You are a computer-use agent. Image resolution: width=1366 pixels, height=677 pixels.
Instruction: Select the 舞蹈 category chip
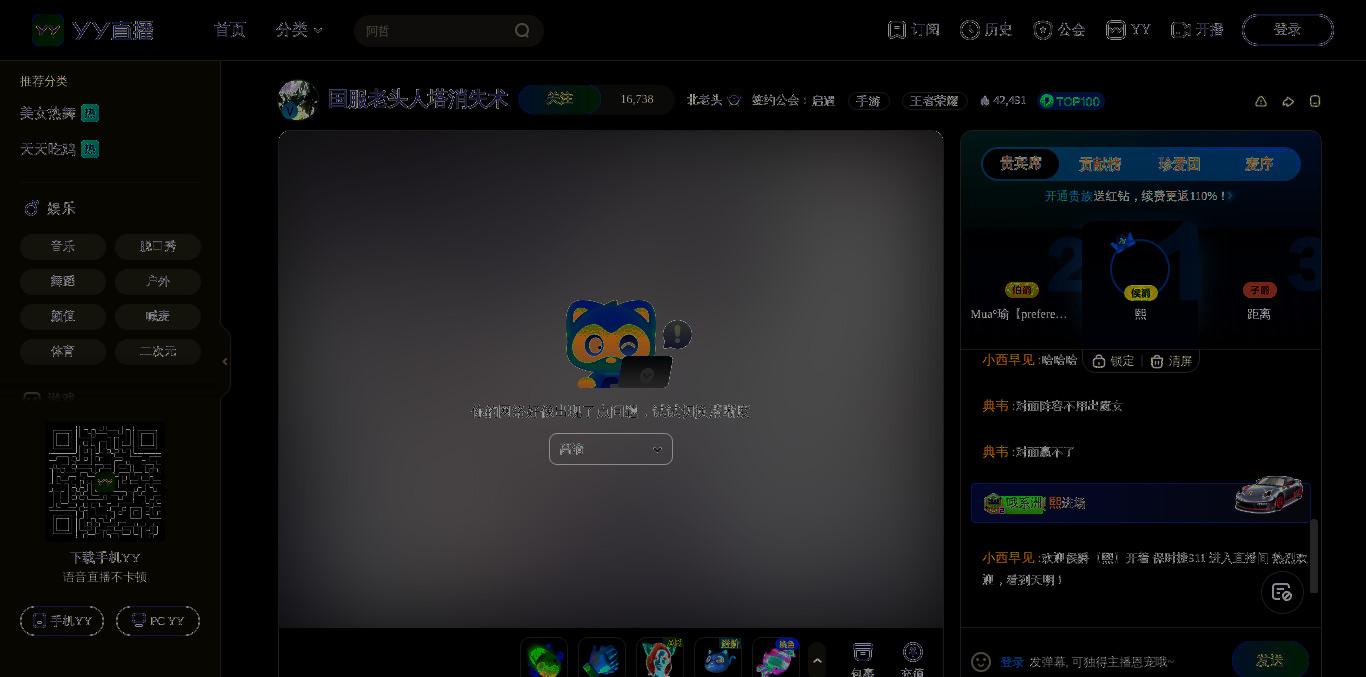coord(63,281)
